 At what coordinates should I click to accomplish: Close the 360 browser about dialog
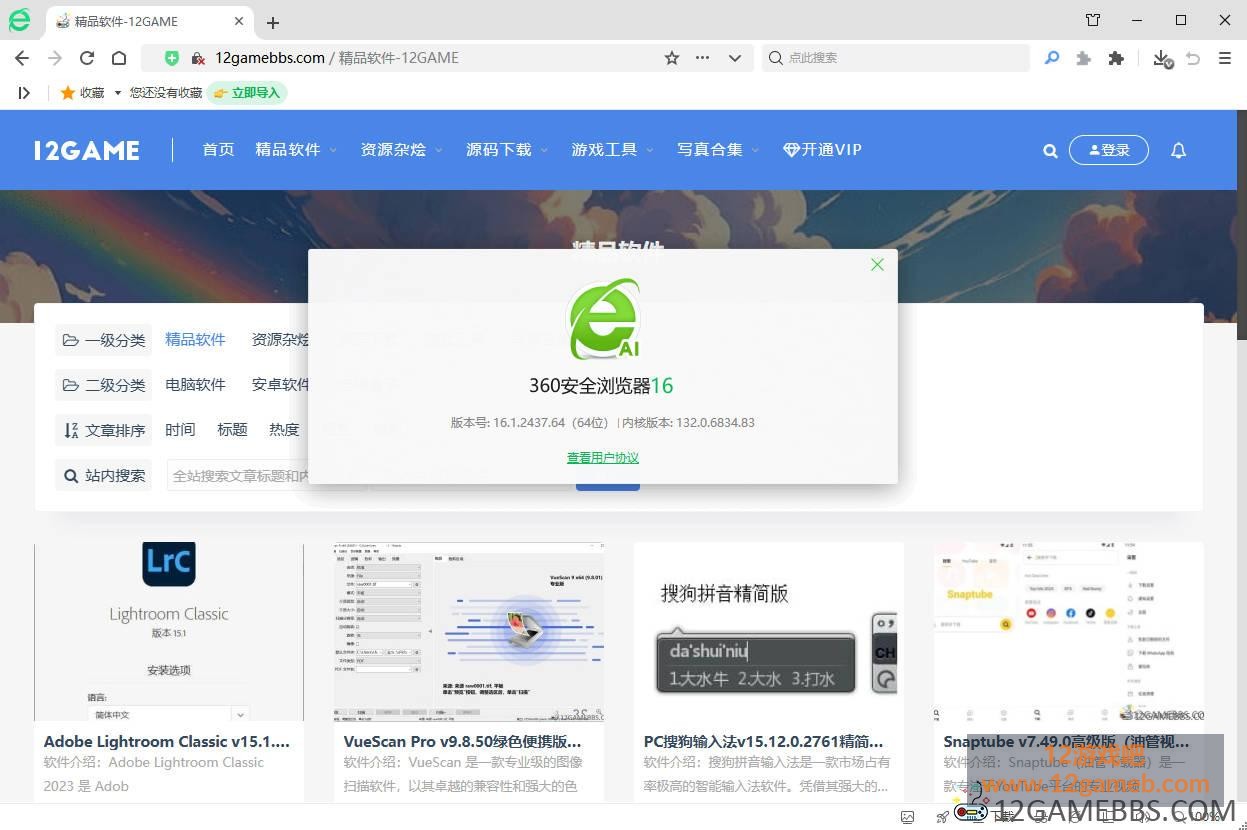(x=877, y=265)
